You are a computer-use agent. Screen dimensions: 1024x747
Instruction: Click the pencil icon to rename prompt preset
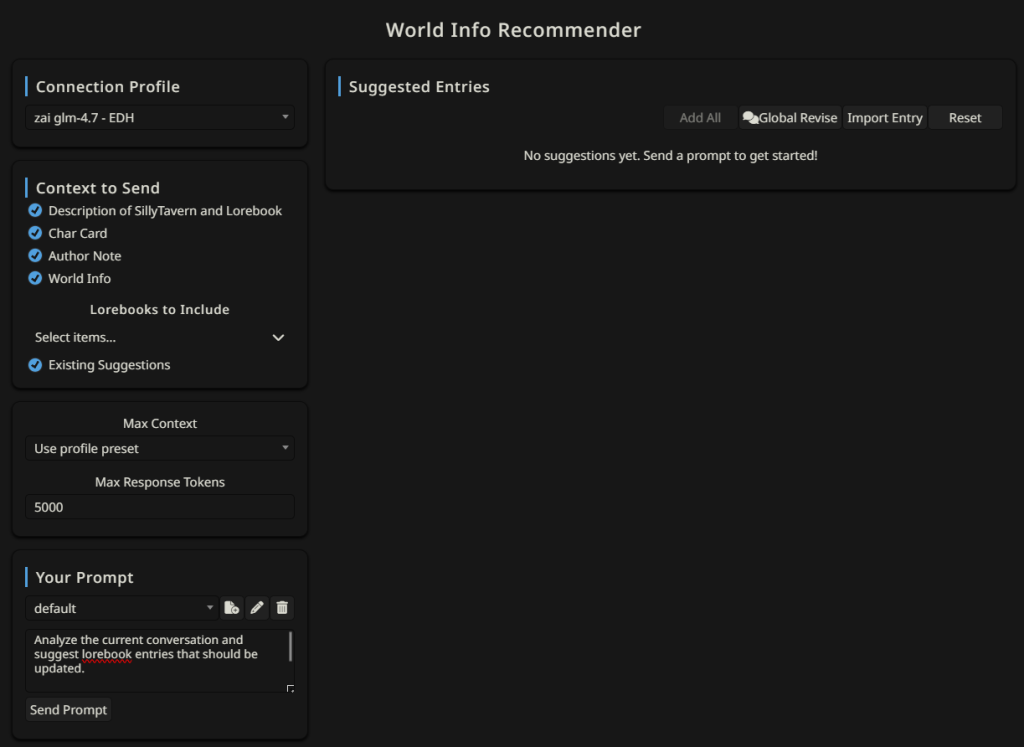click(x=257, y=608)
